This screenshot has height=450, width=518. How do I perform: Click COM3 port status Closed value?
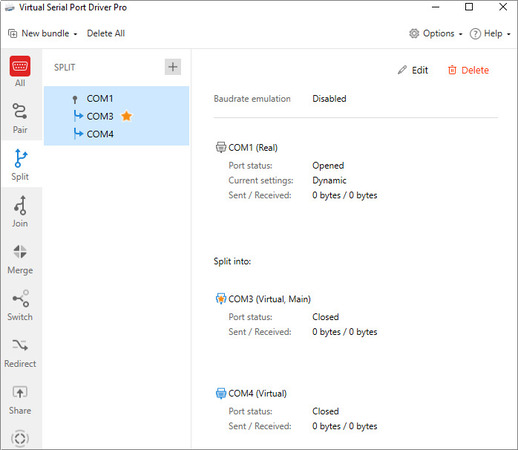tap(326, 317)
